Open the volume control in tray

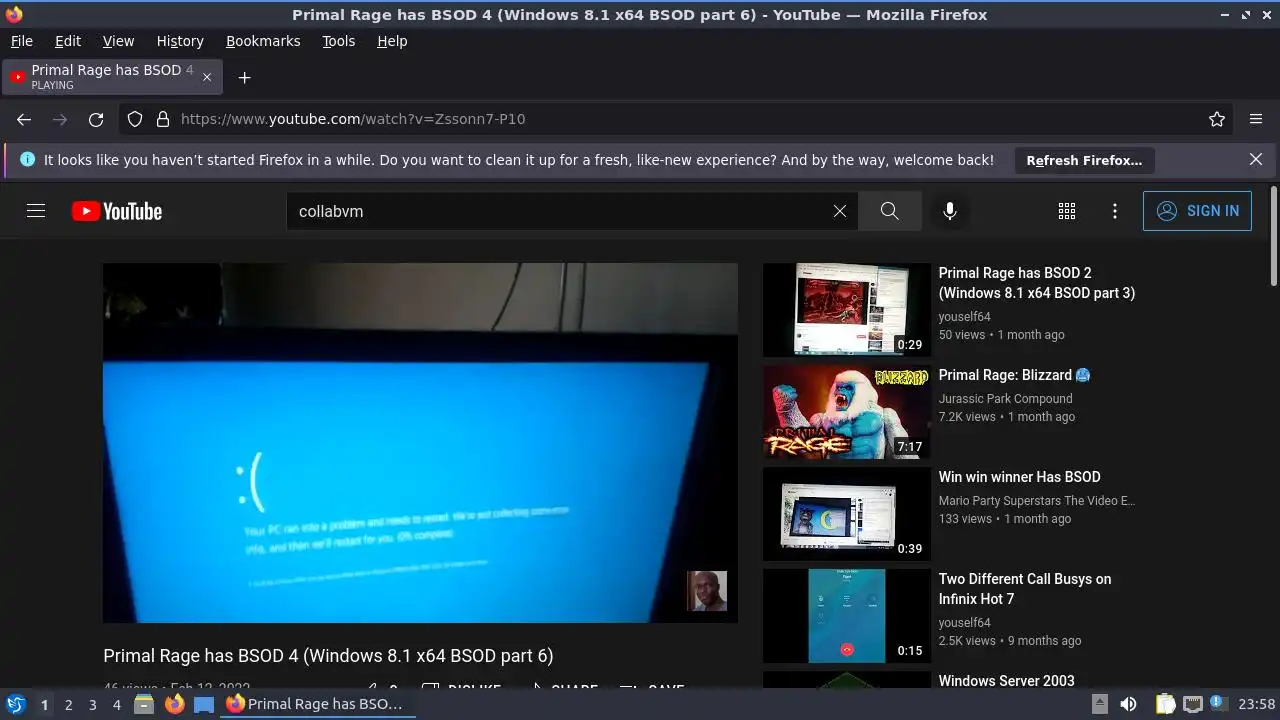tap(1128, 704)
